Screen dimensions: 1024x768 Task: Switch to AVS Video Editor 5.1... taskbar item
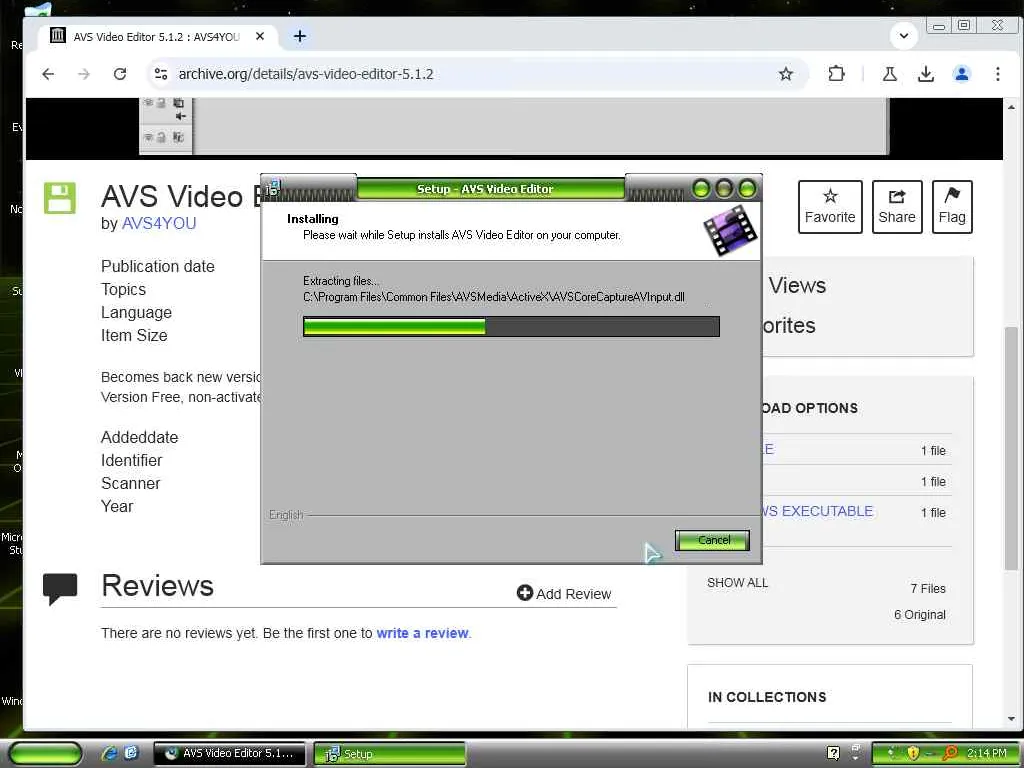229,753
